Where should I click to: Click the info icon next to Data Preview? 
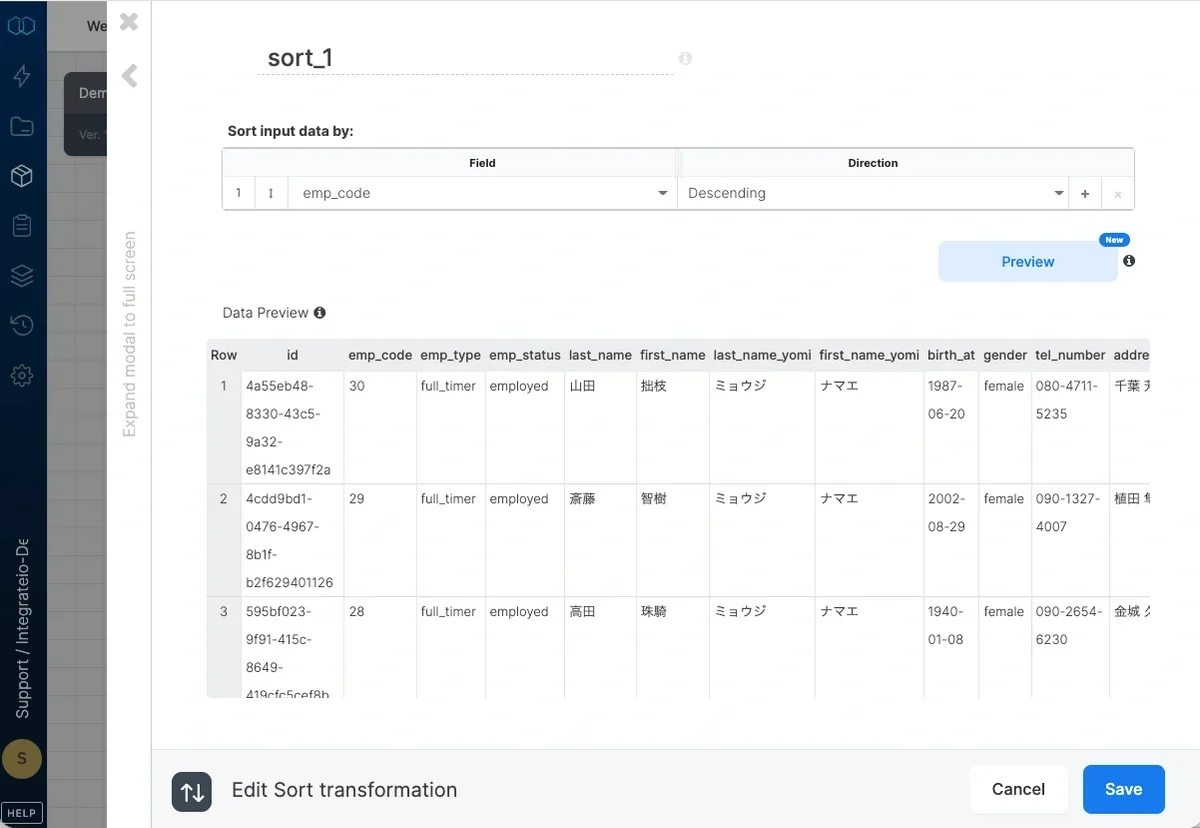(x=320, y=313)
